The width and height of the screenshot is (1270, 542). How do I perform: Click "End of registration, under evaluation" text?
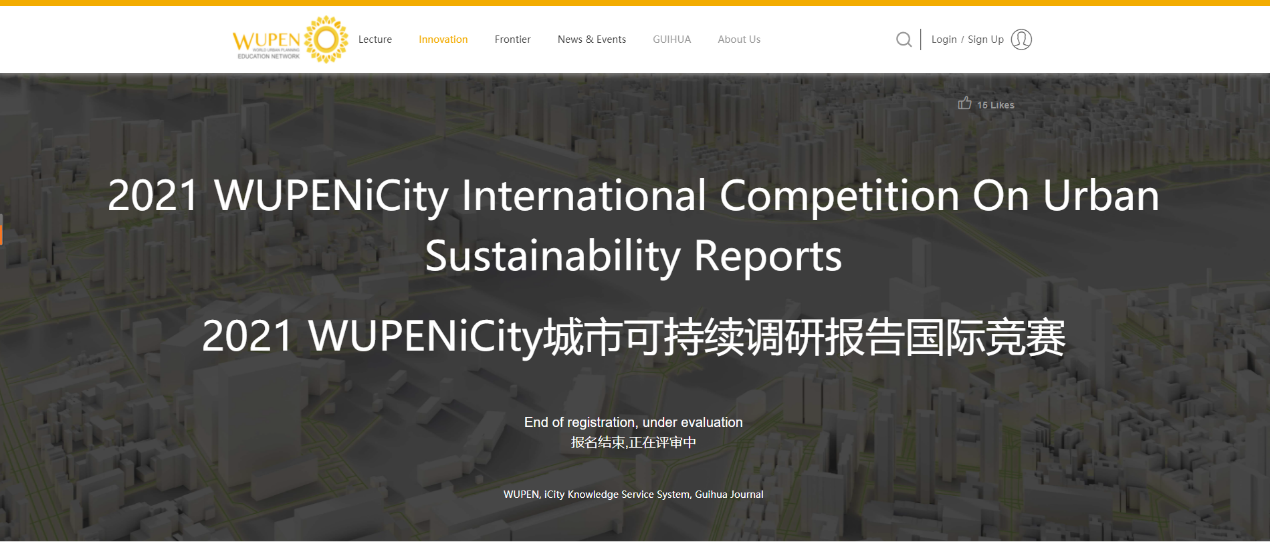tap(633, 422)
